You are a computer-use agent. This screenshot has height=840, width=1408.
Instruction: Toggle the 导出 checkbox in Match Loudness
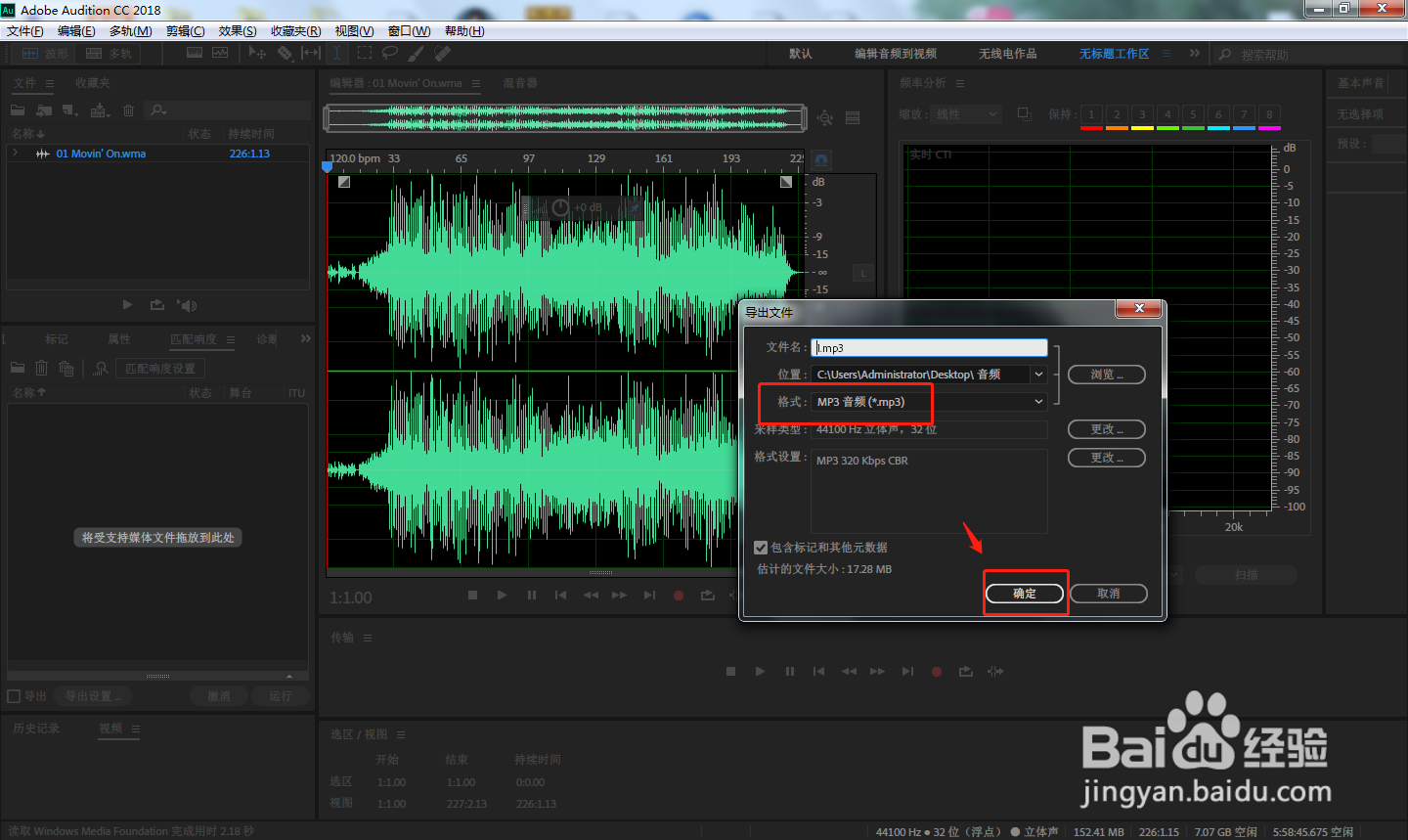coord(14,696)
